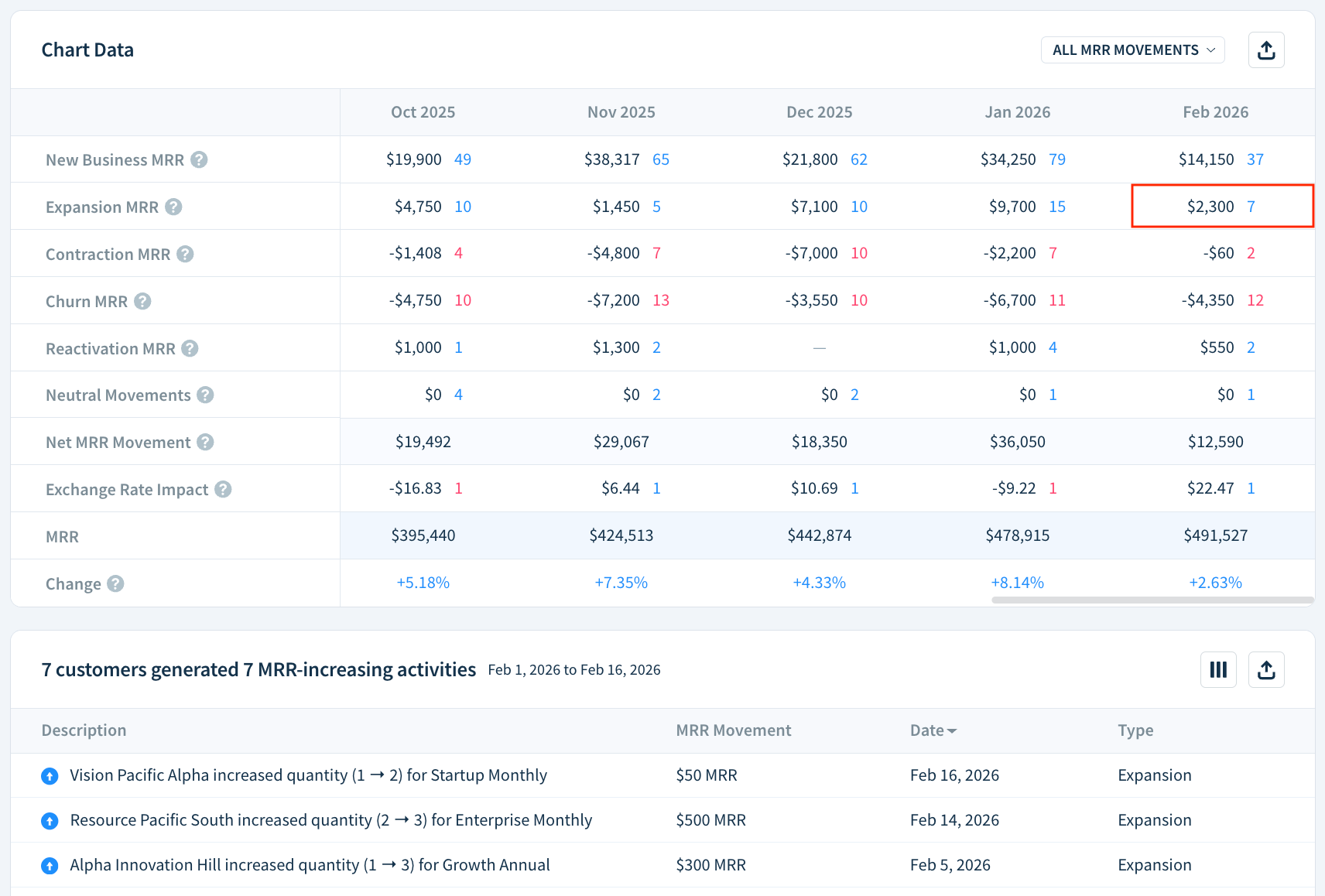The width and height of the screenshot is (1325, 896).
Task: Click the 49 count for New Business MRR
Action: [x=463, y=159]
